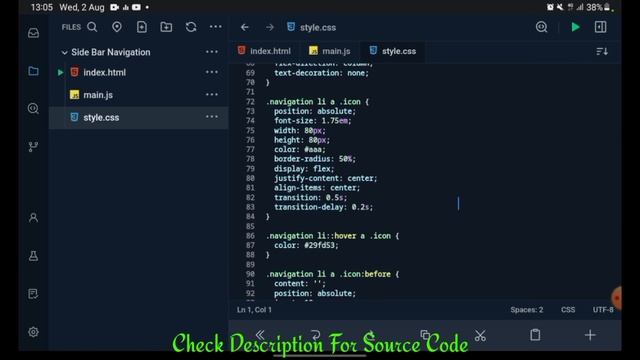640x360 pixels.
Task: Click the transition-delay: 0.2s line
Action: click(x=323, y=207)
